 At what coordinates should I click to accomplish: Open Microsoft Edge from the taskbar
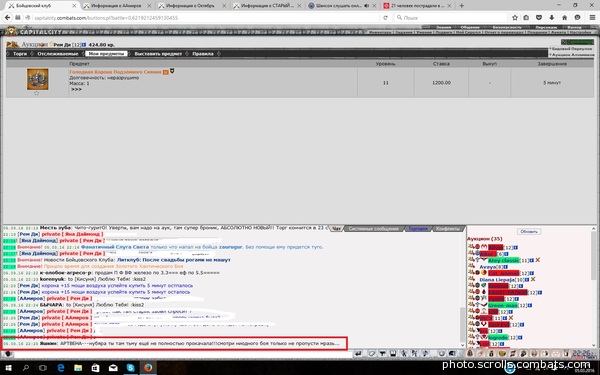[60, 368]
